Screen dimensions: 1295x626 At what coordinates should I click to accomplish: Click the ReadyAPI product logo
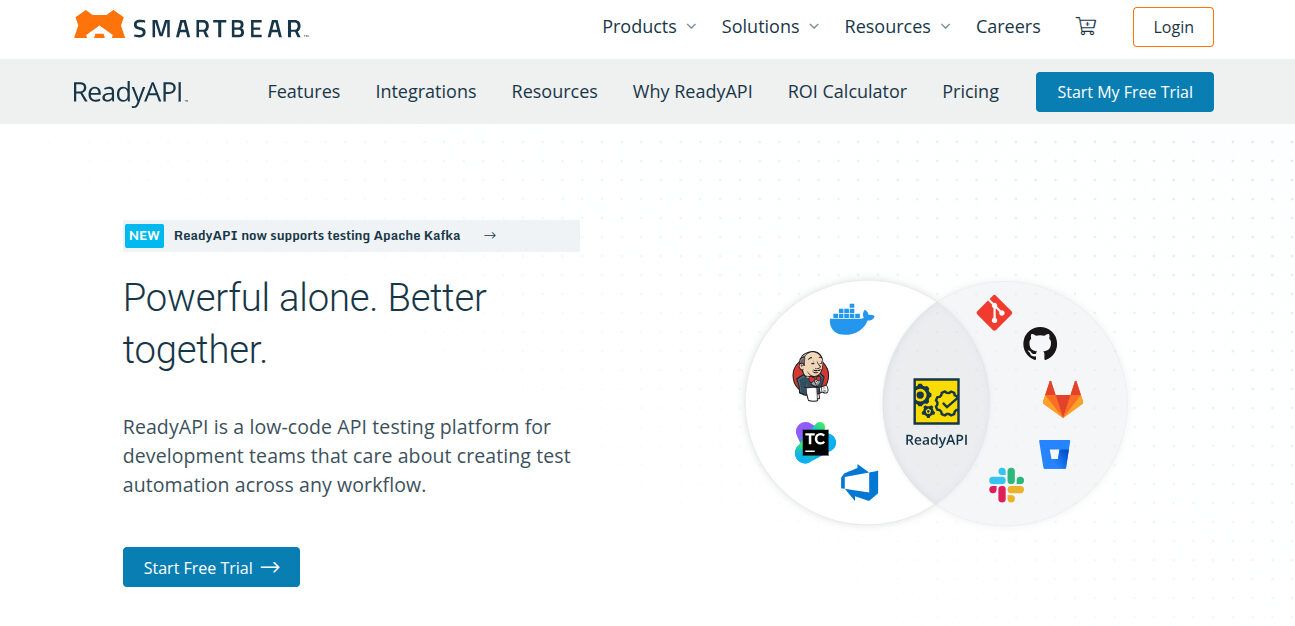130,92
